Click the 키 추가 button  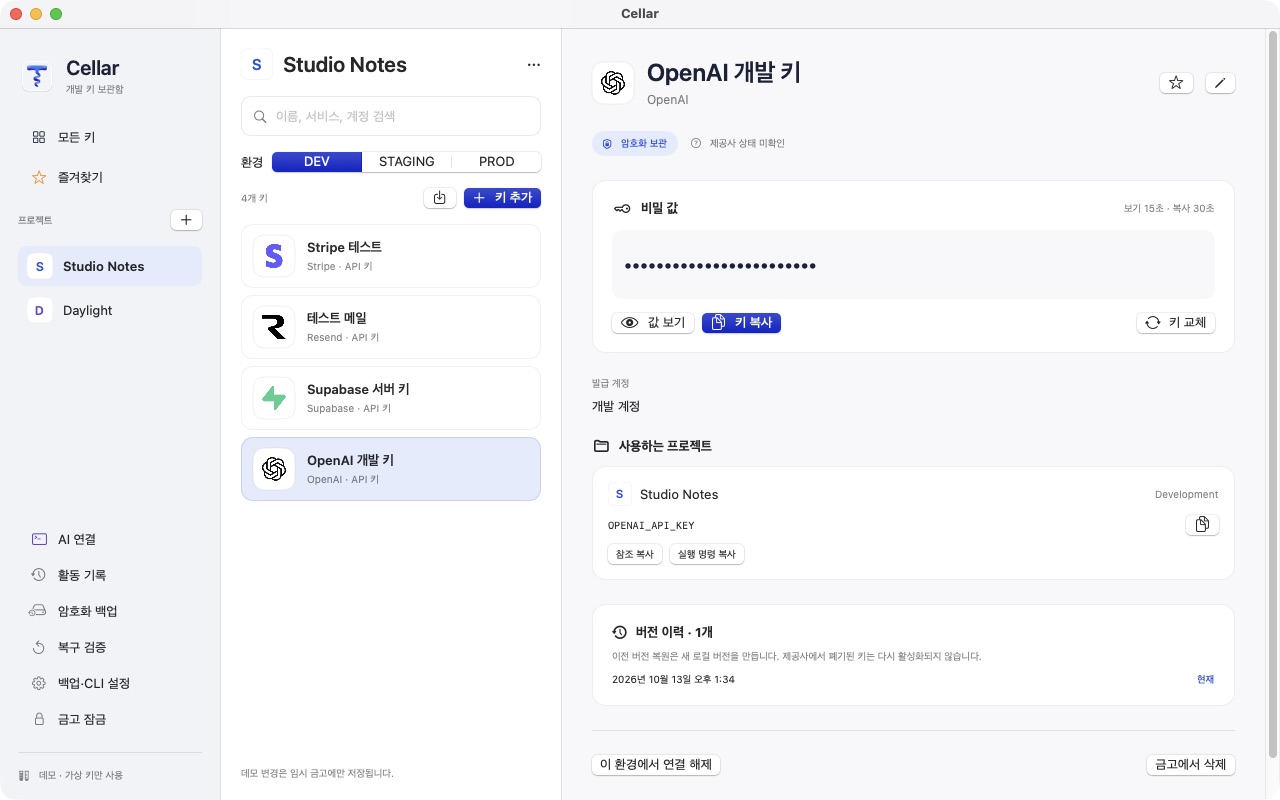502,198
